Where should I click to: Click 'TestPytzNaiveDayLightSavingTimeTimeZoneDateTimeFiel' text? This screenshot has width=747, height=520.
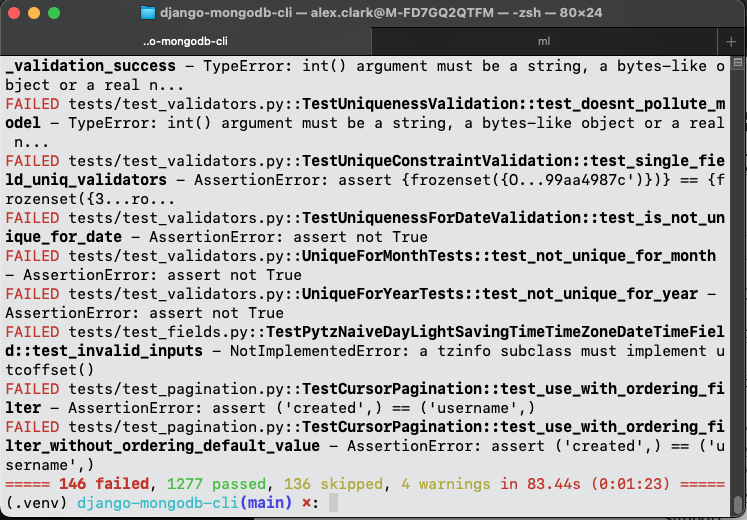[495, 332]
